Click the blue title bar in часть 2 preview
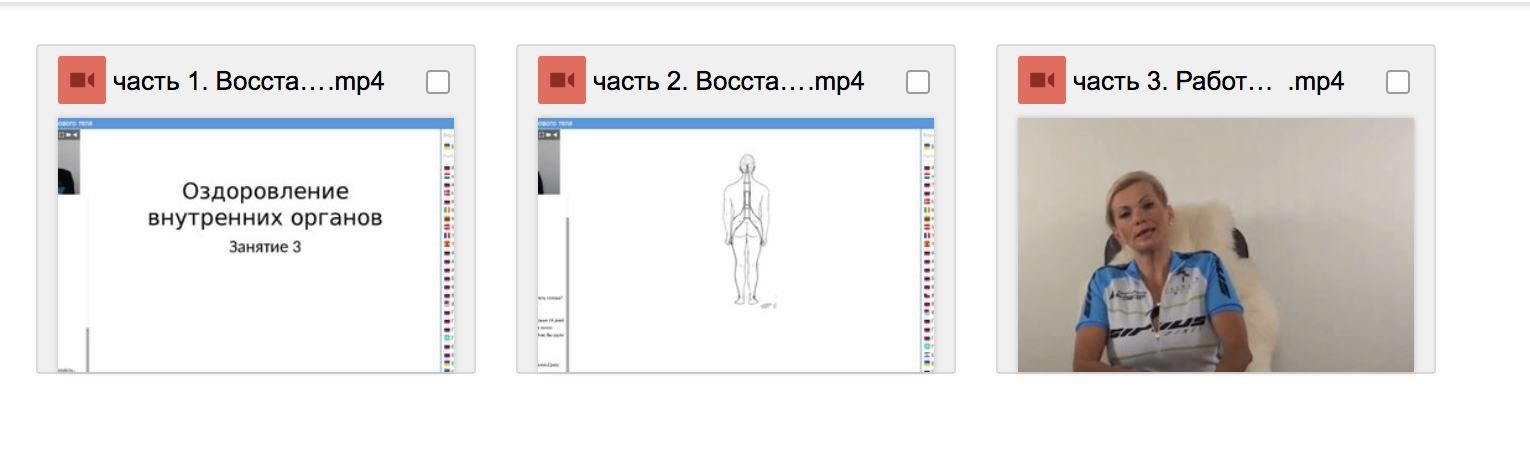The height and width of the screenshot is (454, 1530). tap(736, 123)
